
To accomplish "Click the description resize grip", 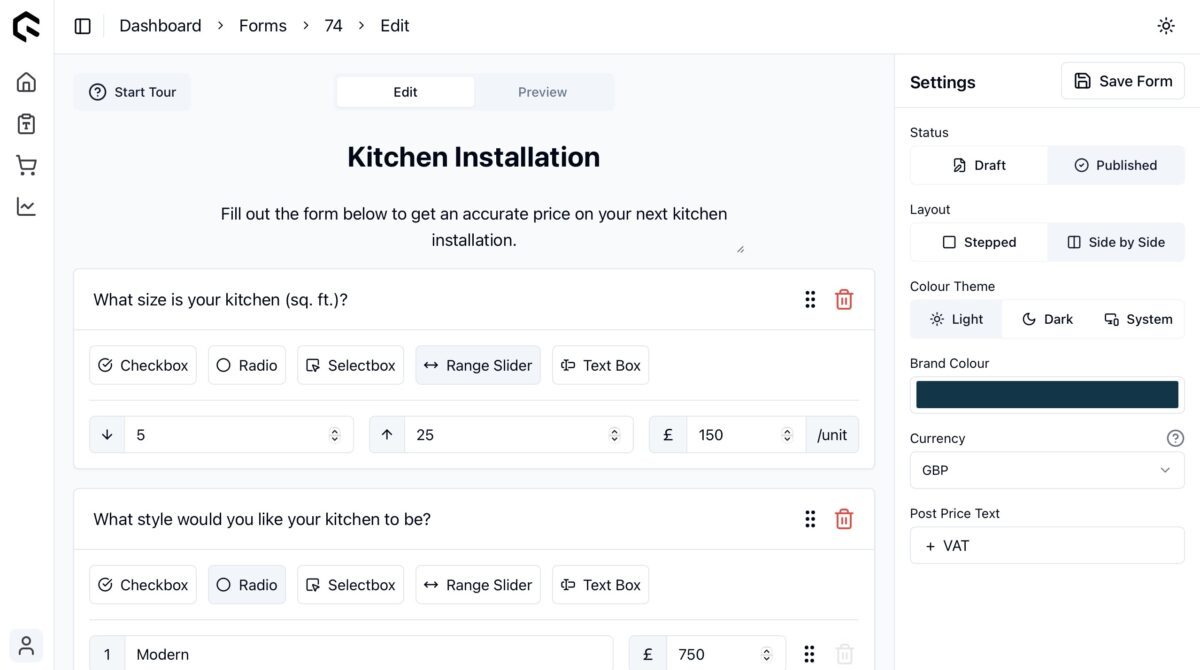I will [740, 249].
